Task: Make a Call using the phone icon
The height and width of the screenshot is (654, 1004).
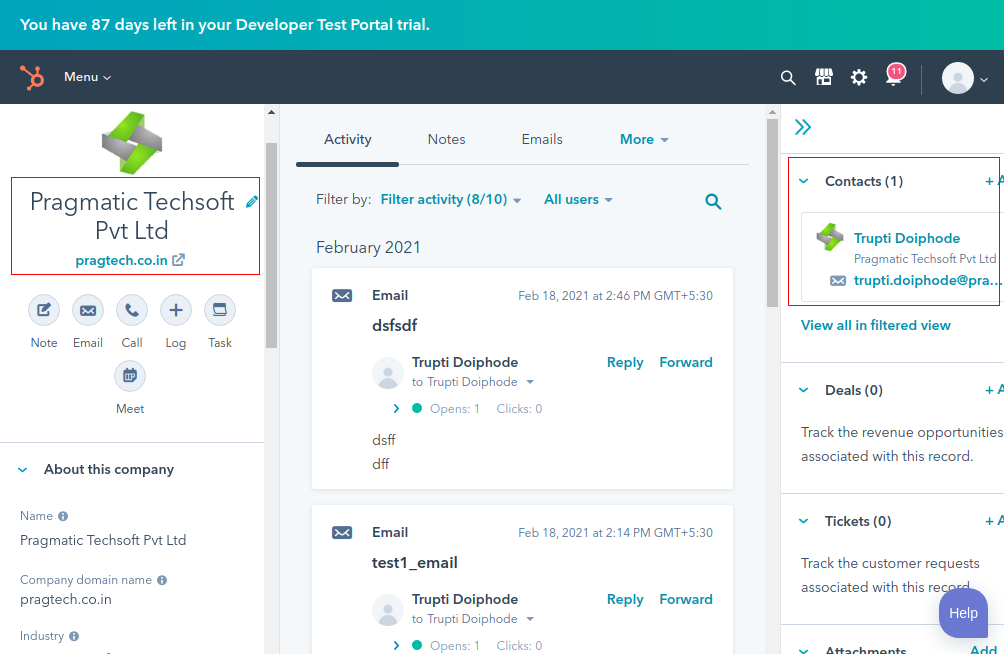Action: [x=132, y=311]
